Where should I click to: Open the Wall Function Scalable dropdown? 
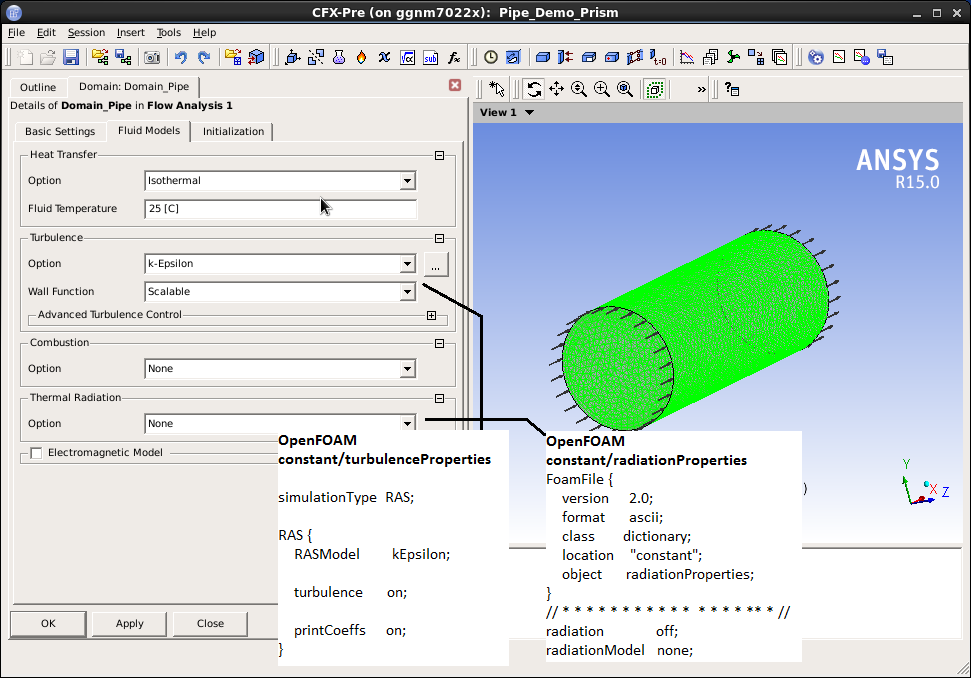407,292
